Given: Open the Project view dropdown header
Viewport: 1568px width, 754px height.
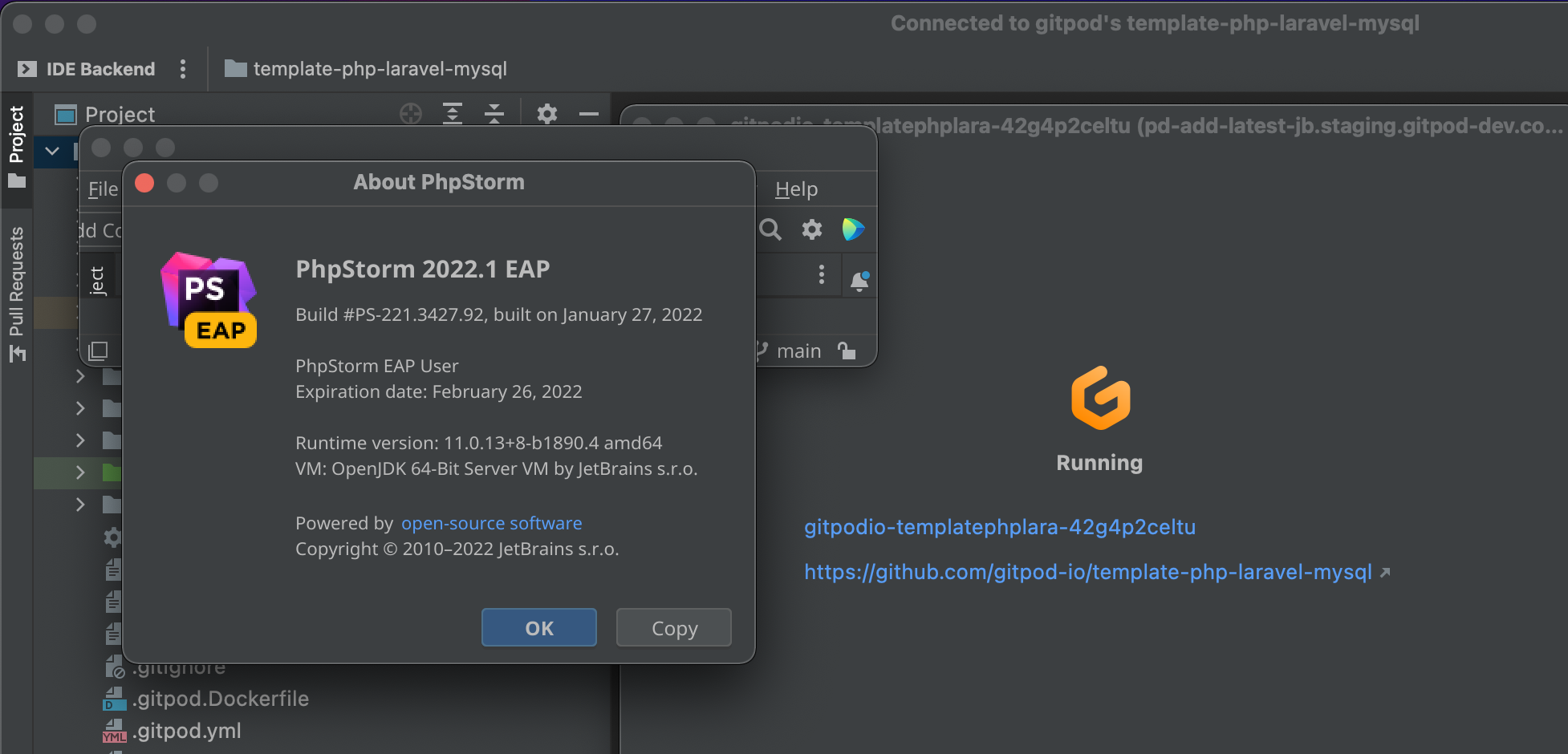Looking at the screenshot, I should [105, 115].
